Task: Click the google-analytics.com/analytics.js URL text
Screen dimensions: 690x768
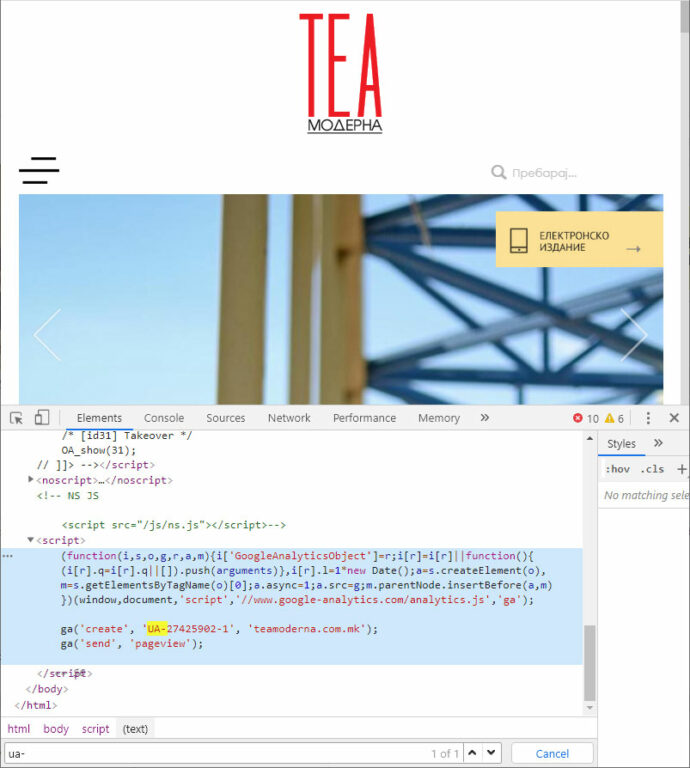Action: (363, 600)
